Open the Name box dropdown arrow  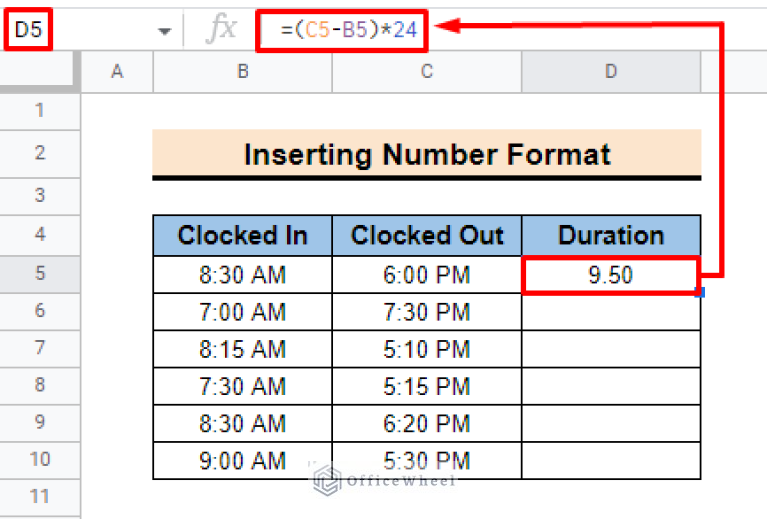pyautogui.click(x=164, y=32)
